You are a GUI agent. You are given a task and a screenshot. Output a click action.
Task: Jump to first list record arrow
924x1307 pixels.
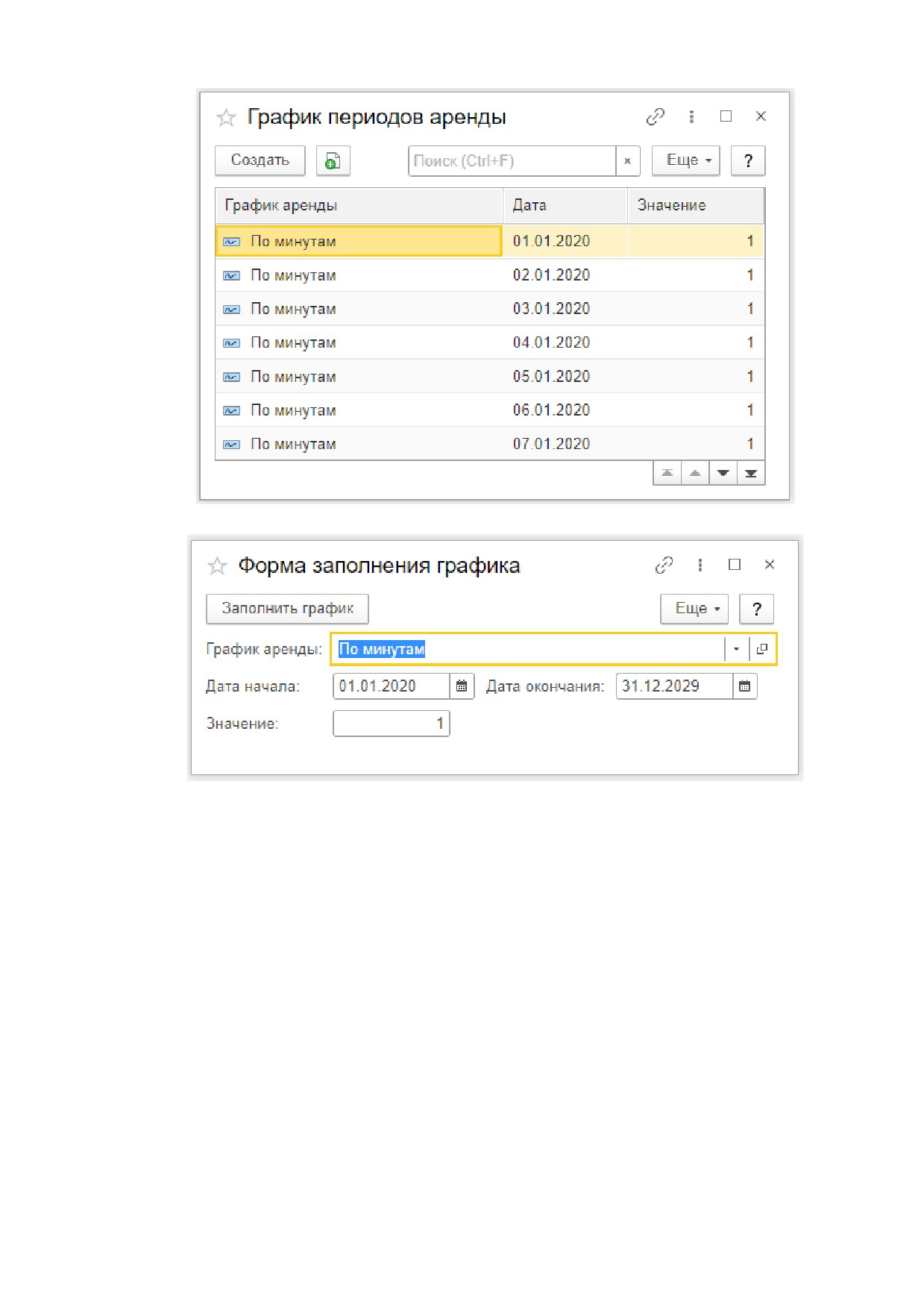(x=667, y=473)
